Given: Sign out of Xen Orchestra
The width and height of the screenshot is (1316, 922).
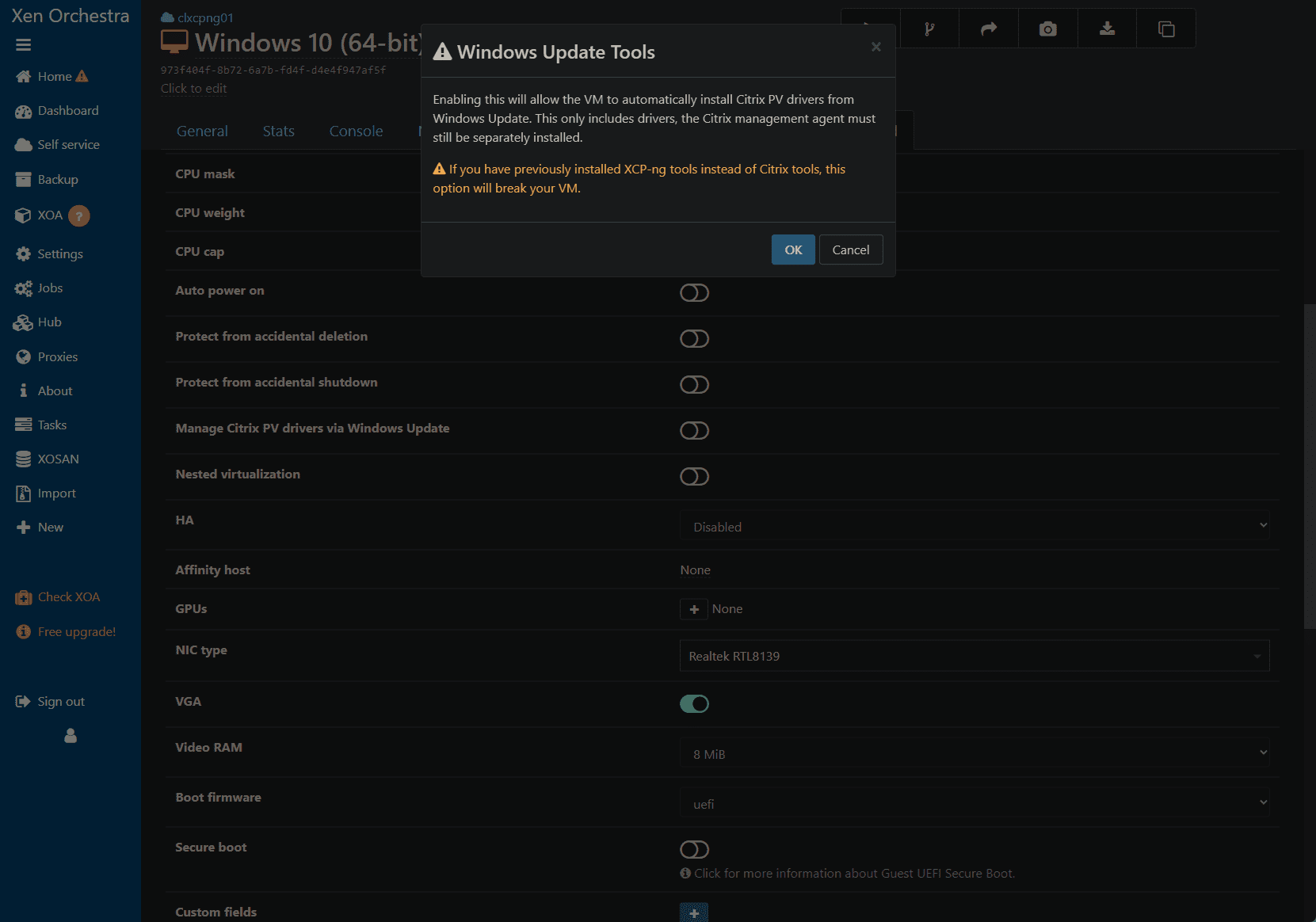Looking at the screenshot, I should pyautogui.click(x=61, y=702).
